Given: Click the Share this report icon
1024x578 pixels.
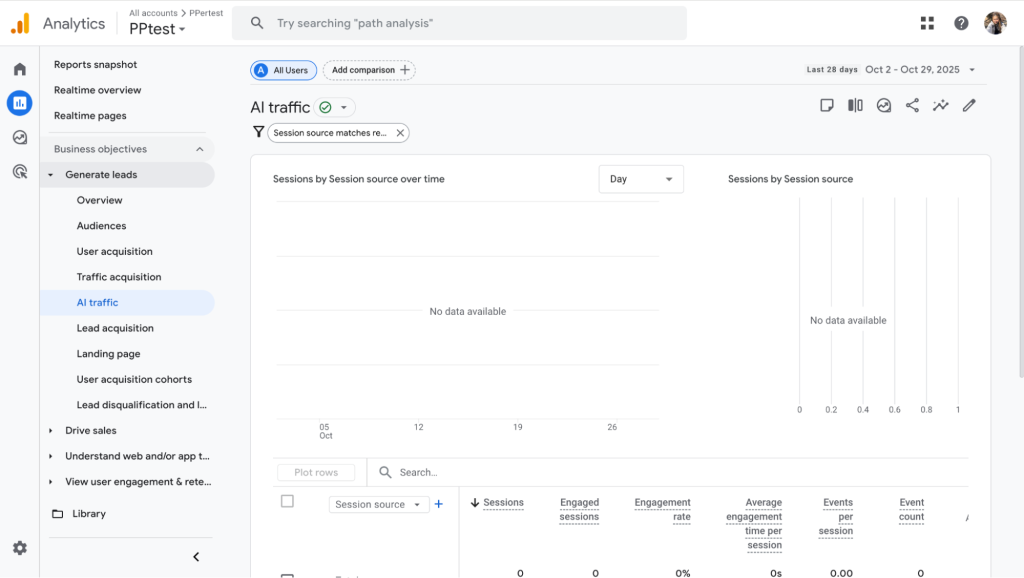Looking at the screenshot, I should (912, 106).
